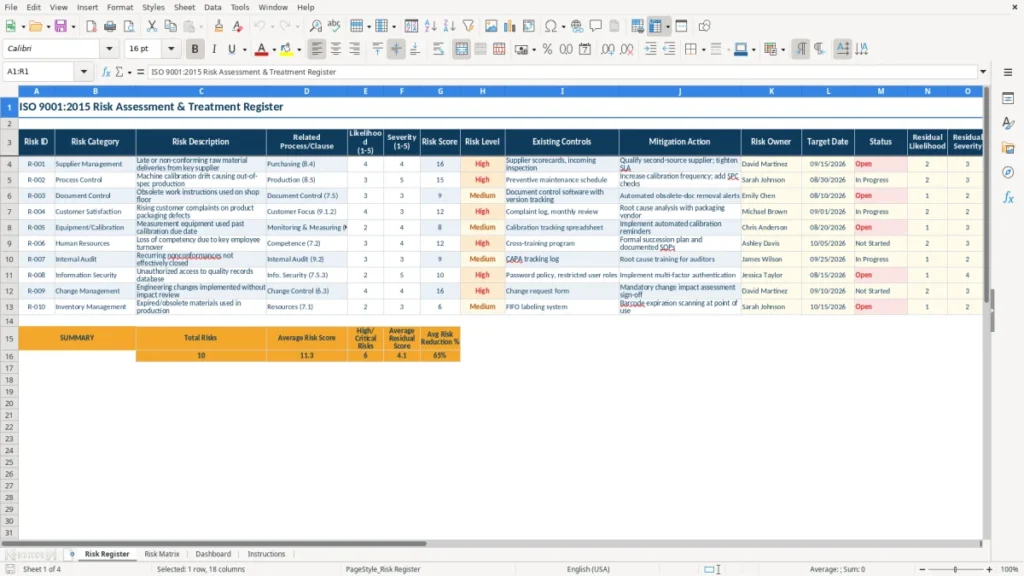Apply the red font color swatch
Screen dimensions: 1024x576
coord(261,49)
